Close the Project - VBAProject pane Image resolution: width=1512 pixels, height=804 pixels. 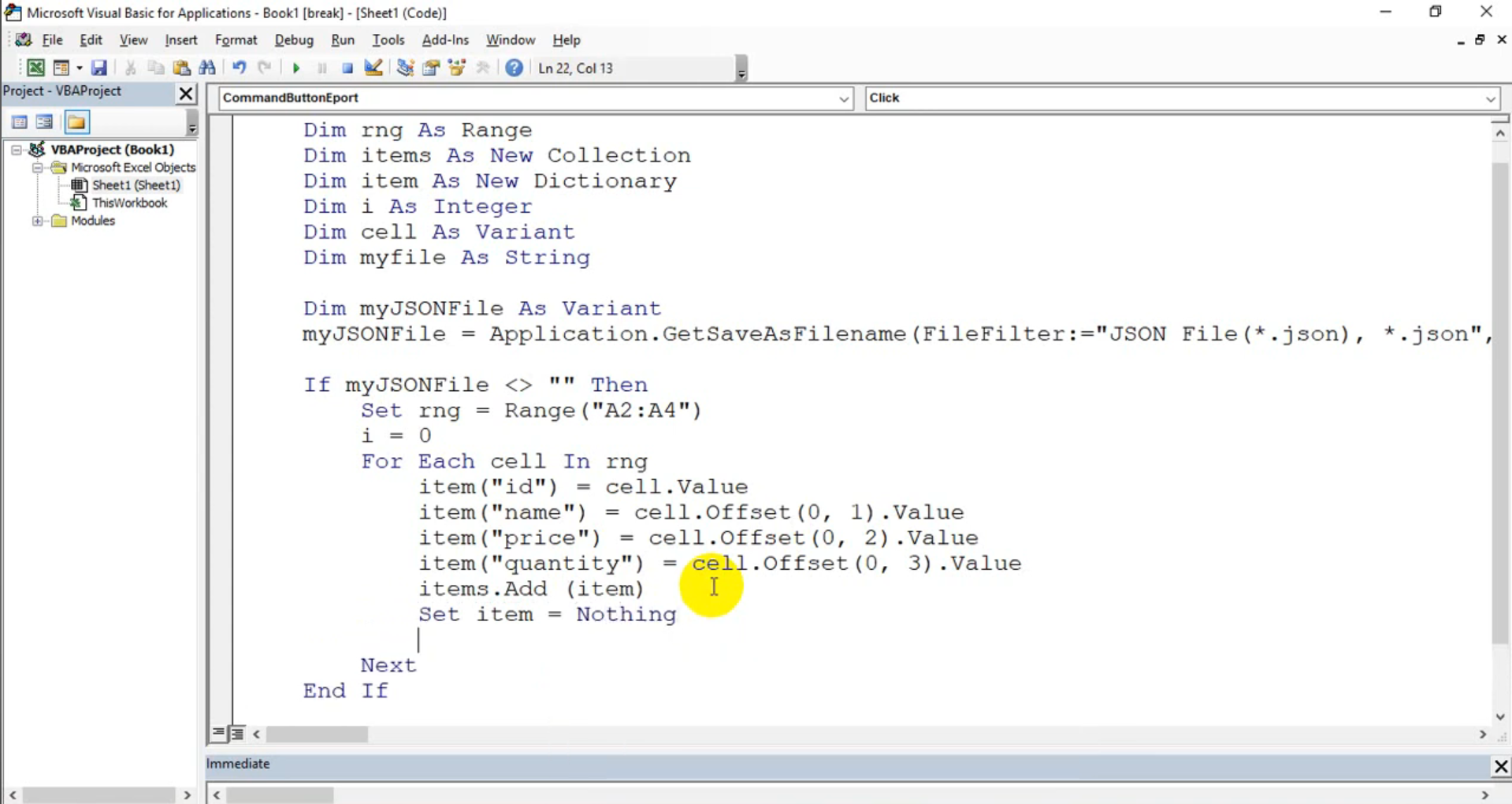186,94
